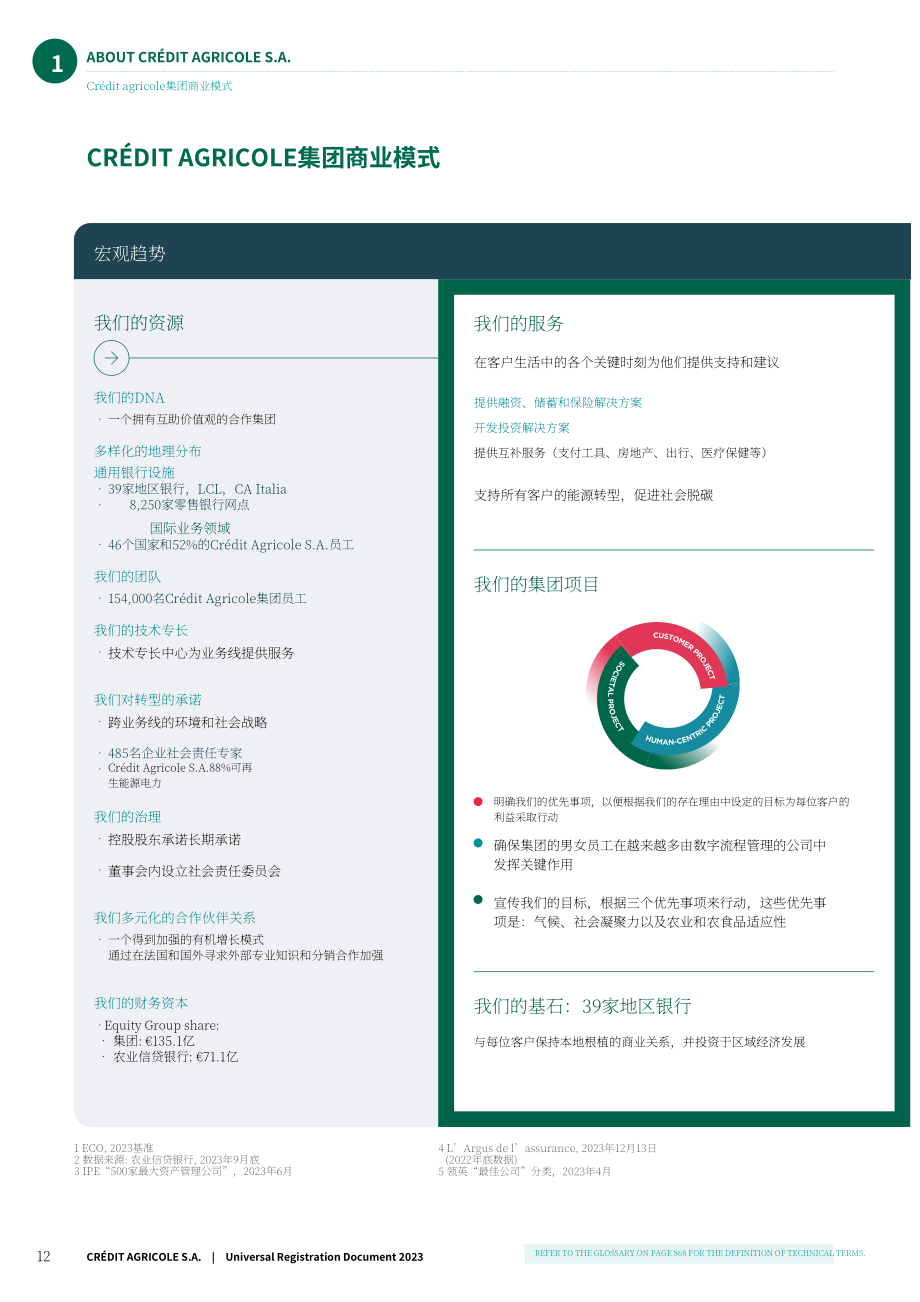Click the CRÉDIT AGRICOLE集团商业模式 main title
This screenshot has height=1302, width=920.
pyautogui.click(x=263, y=157)
